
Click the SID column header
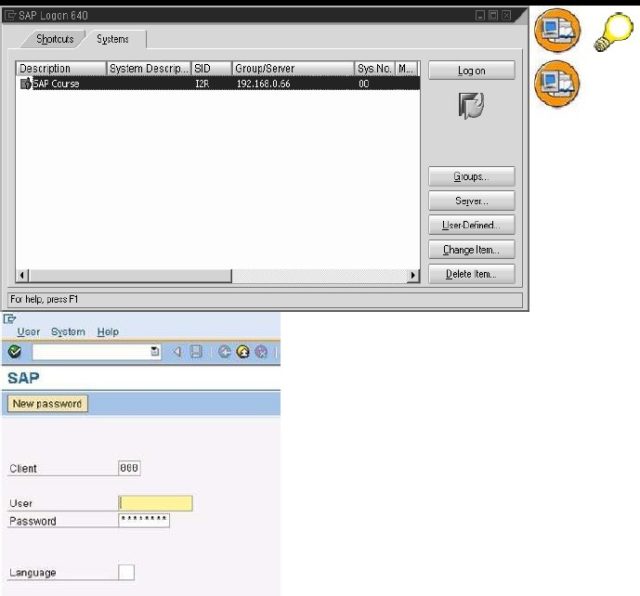[211, 69]
